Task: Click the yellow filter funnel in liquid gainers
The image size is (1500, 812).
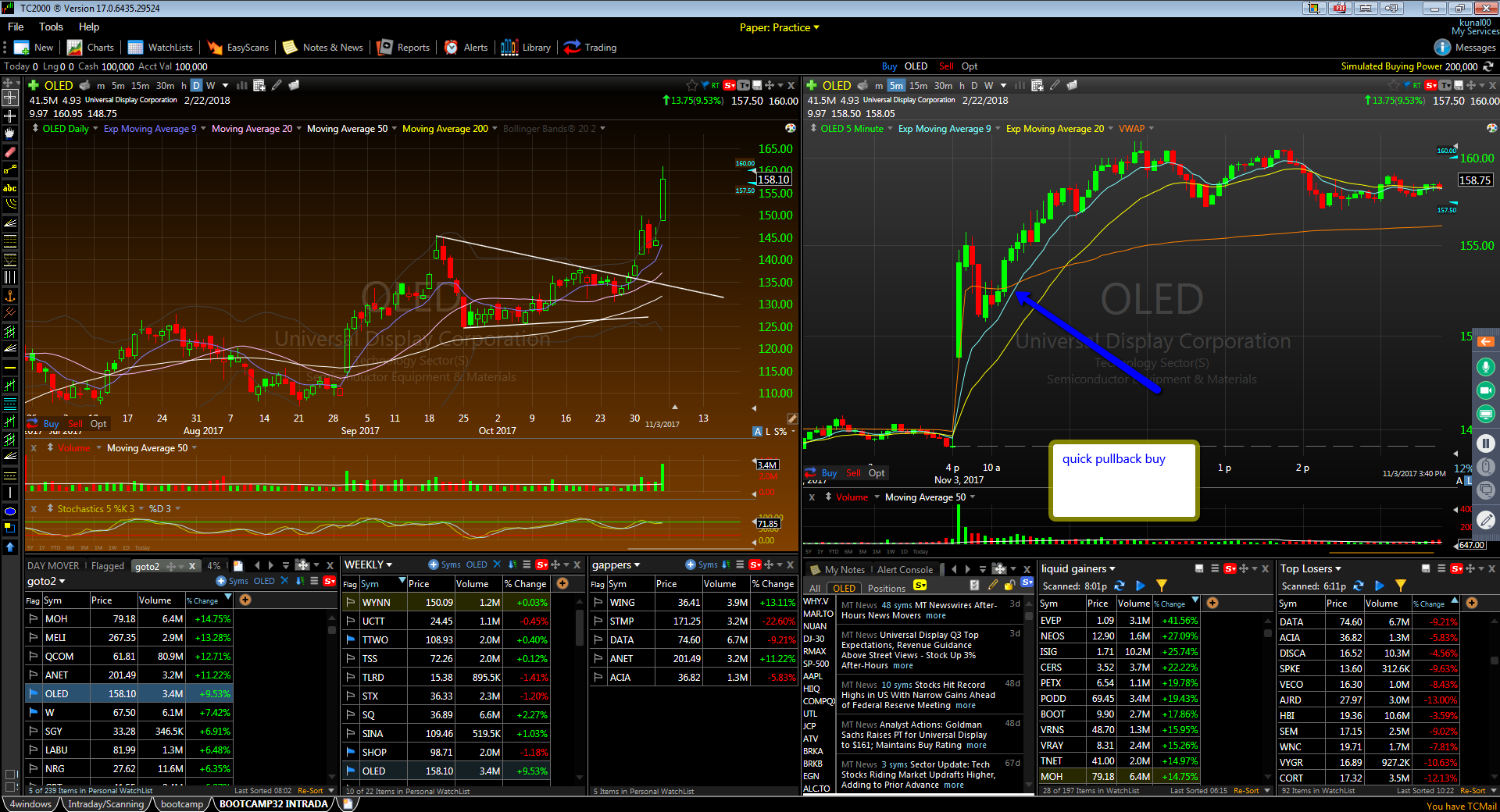Action: pyautogui.click(x=1162, y=586)
